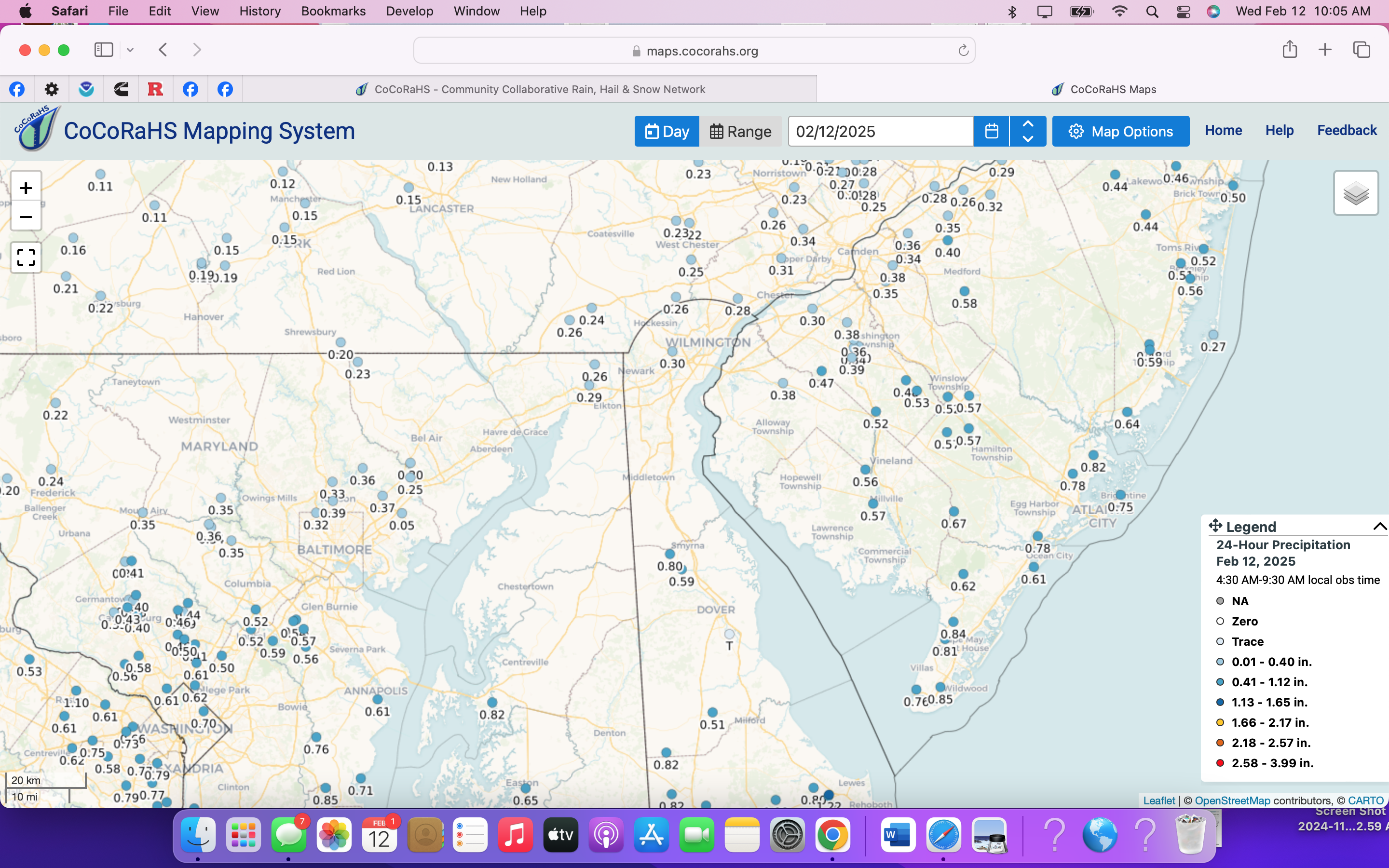Open sidebar options dropdown chevron
The height and width of the screenshot is (868, 1389).
[130, 50]
